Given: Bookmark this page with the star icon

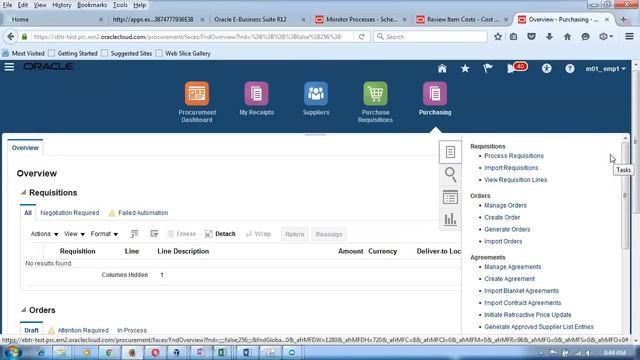Looking at the screenshot, I should pyautogui.click(x=498, y=37).
